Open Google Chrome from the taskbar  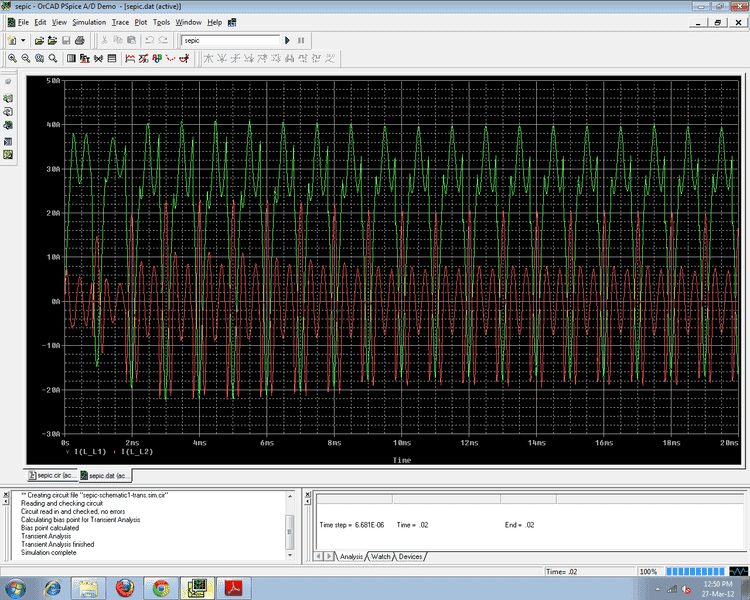click(161, 588)
